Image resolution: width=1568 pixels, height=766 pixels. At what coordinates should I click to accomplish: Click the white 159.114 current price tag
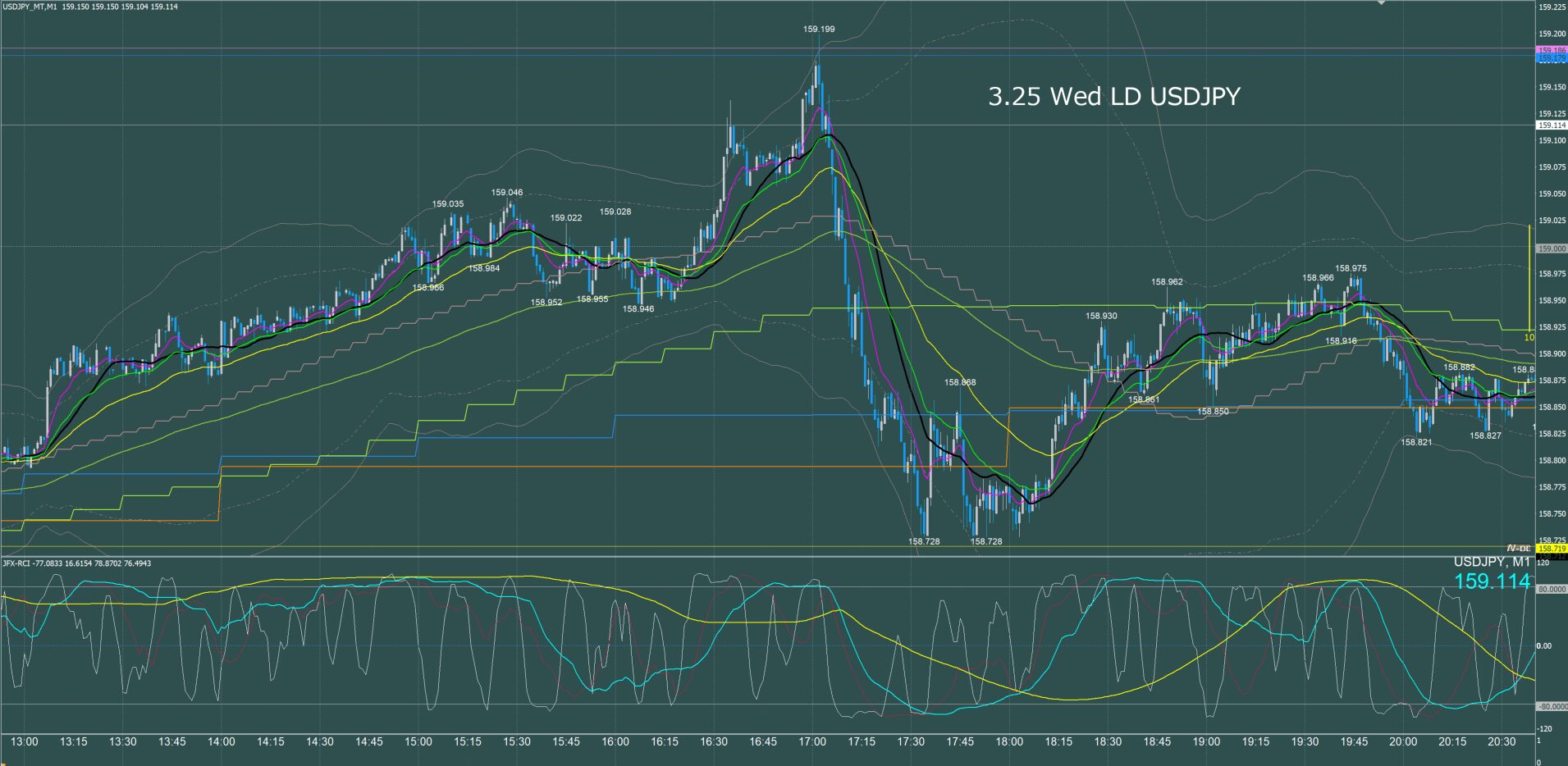tap(1551, 125)
